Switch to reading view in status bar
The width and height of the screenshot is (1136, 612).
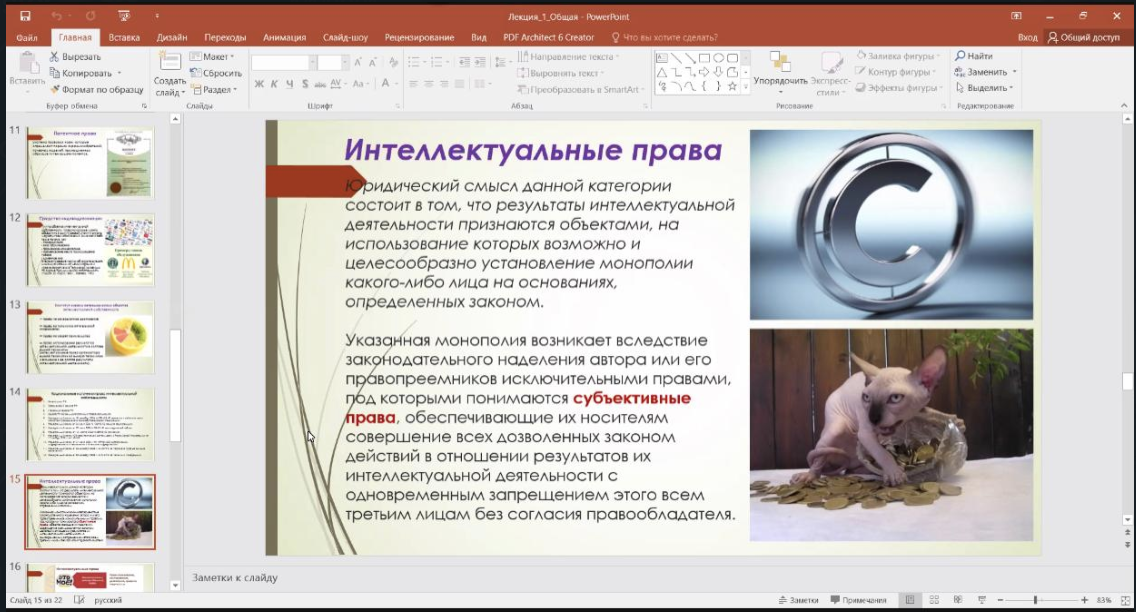click(958, 600)
